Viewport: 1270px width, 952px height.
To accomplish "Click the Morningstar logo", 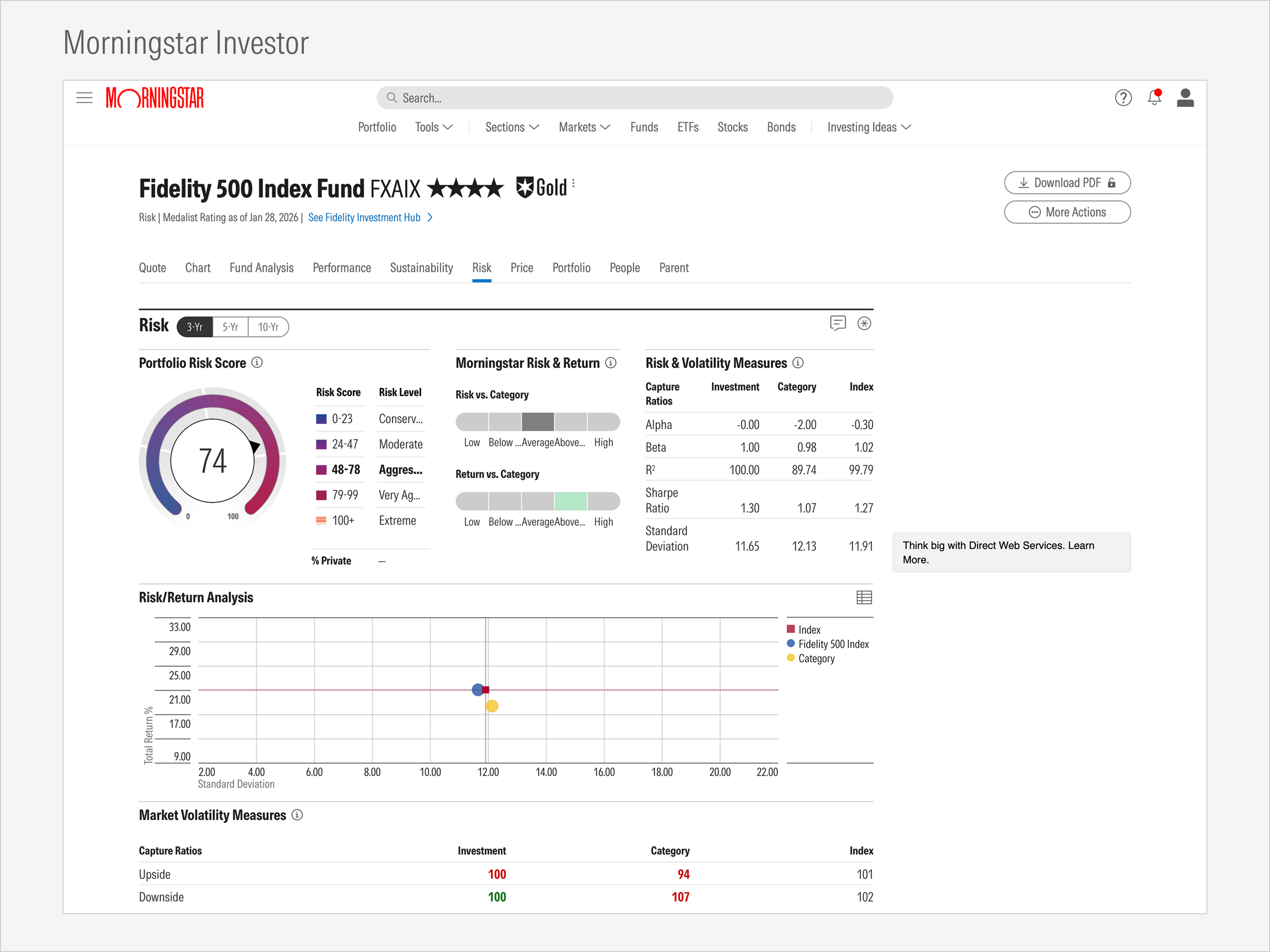I will click(154, 97).
